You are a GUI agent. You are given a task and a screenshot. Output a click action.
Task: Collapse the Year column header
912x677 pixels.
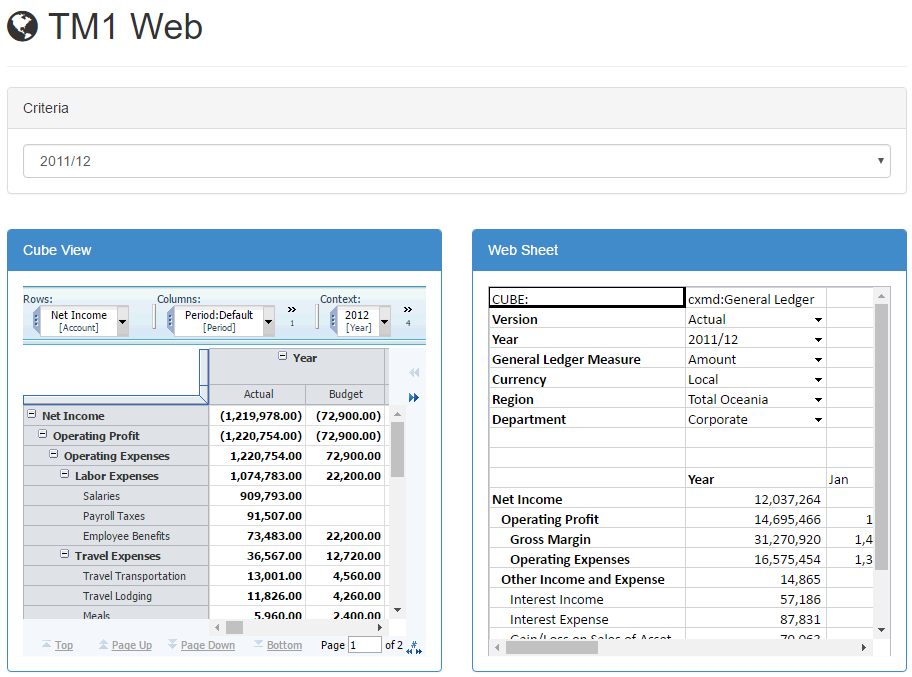click(283, 356)
